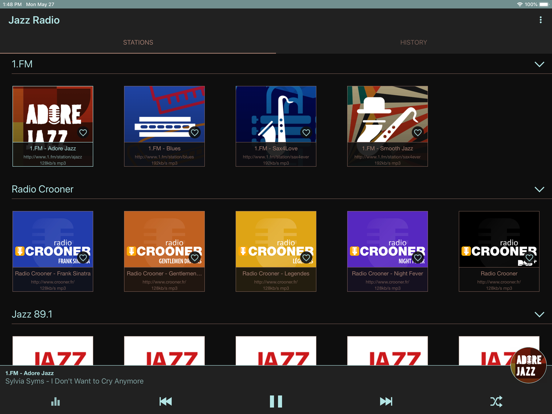
Task: Open the round Adore Jazz now-playing artwork
Action: (x=528, y=365)
